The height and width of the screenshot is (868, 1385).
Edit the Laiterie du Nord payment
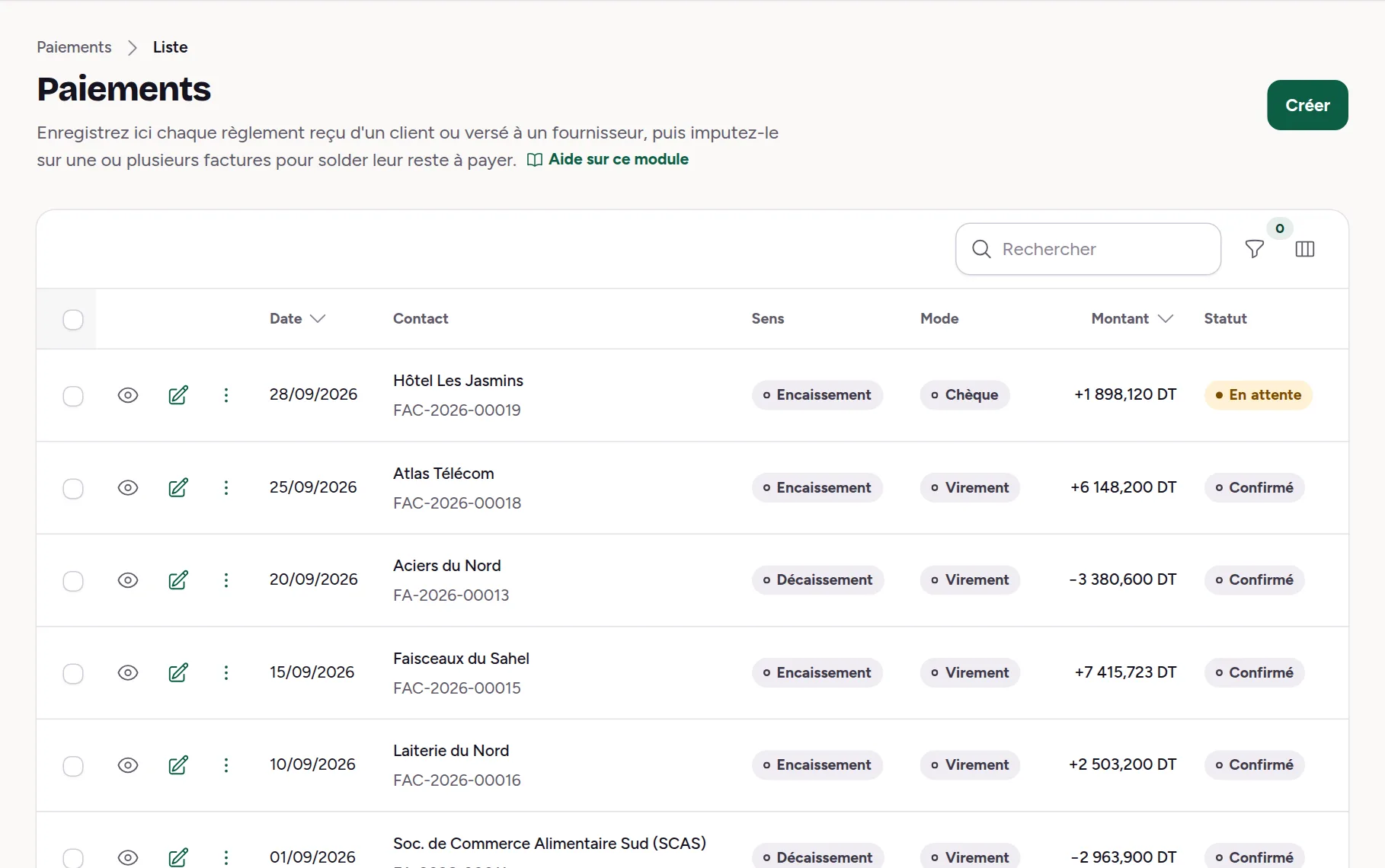(178, 765)
